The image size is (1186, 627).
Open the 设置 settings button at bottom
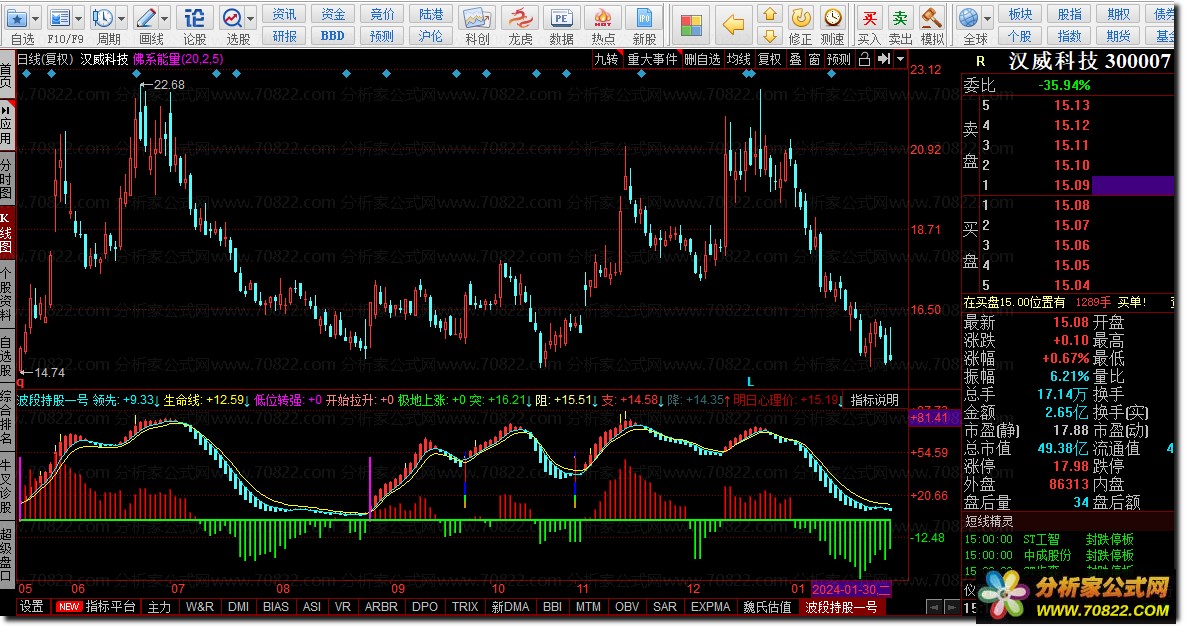[x=32, y=607]
